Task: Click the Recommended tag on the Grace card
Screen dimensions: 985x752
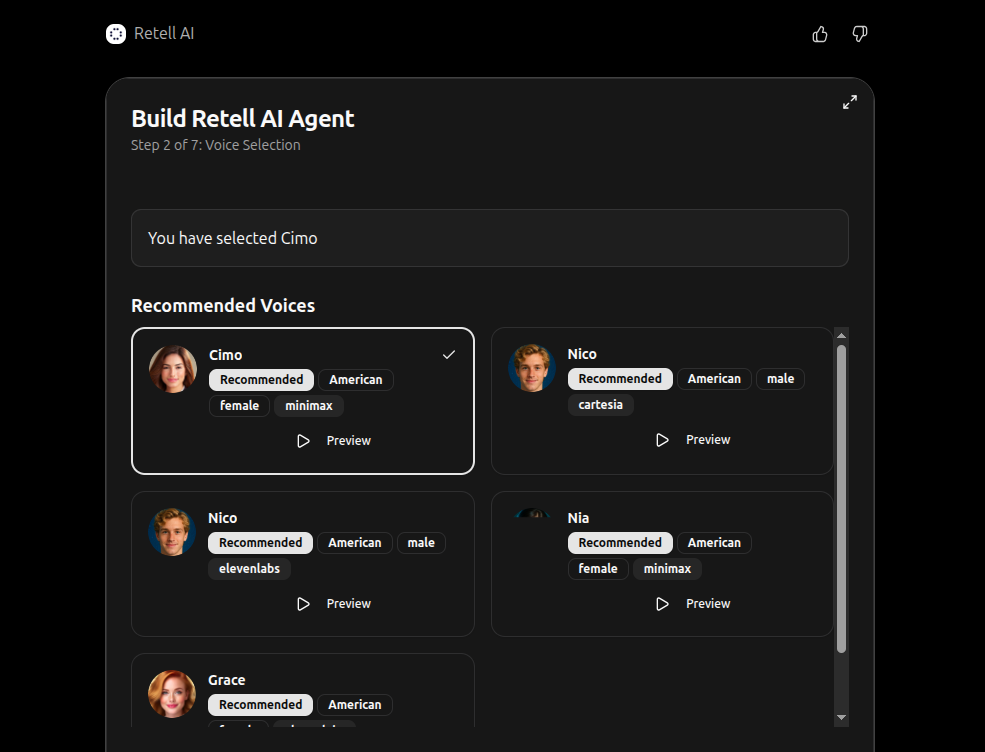Action: click(x=261, y=705)
